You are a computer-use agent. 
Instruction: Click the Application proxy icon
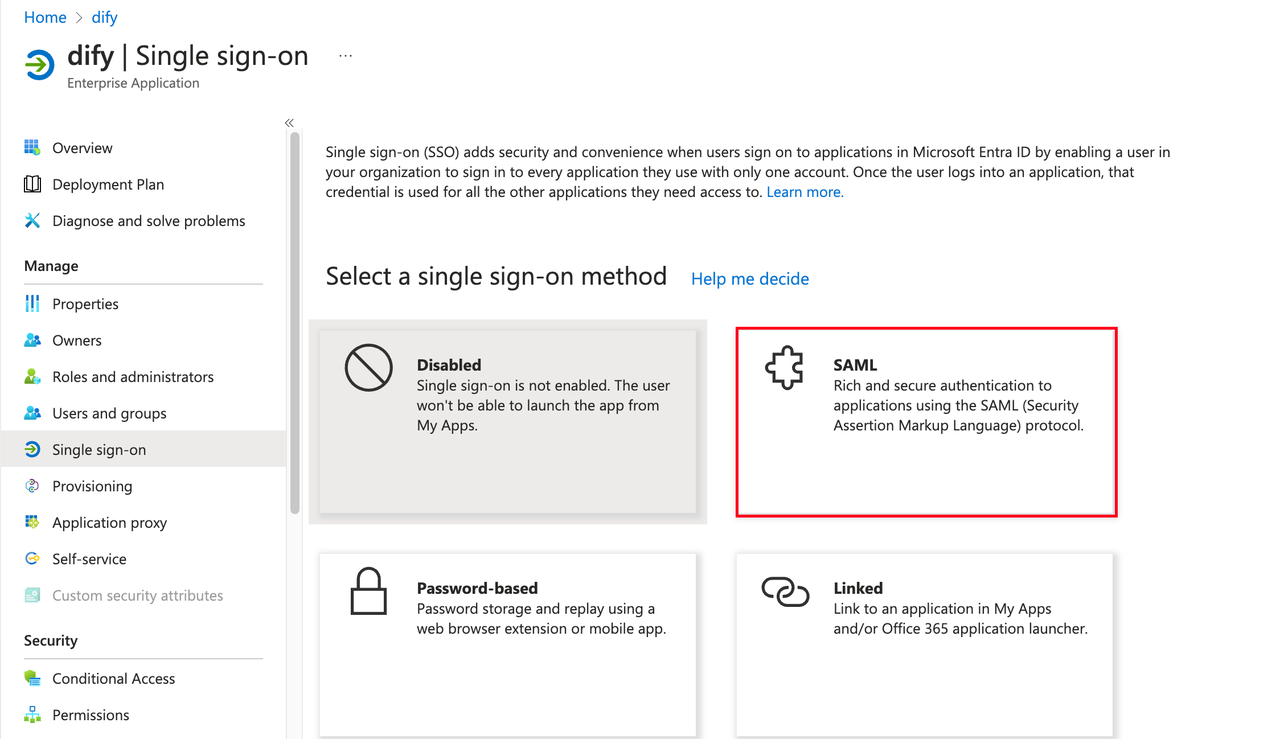pos(32,522)
